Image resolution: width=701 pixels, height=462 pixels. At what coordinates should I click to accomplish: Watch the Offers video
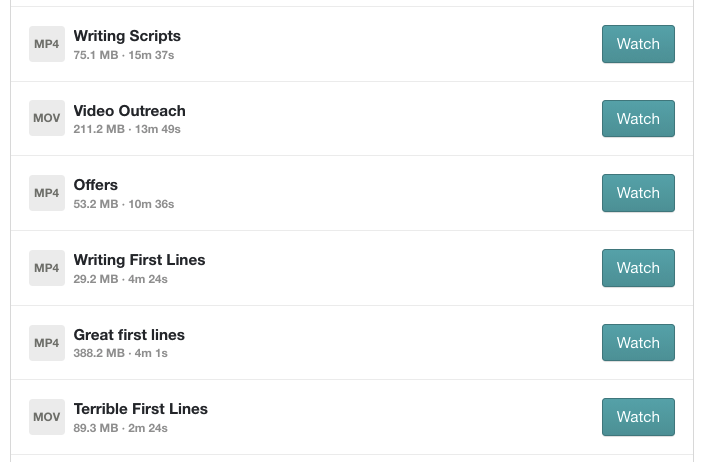click(637, 193)
